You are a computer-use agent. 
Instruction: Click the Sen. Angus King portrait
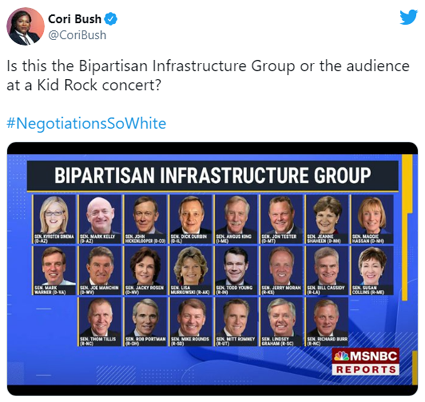point(237,219)
